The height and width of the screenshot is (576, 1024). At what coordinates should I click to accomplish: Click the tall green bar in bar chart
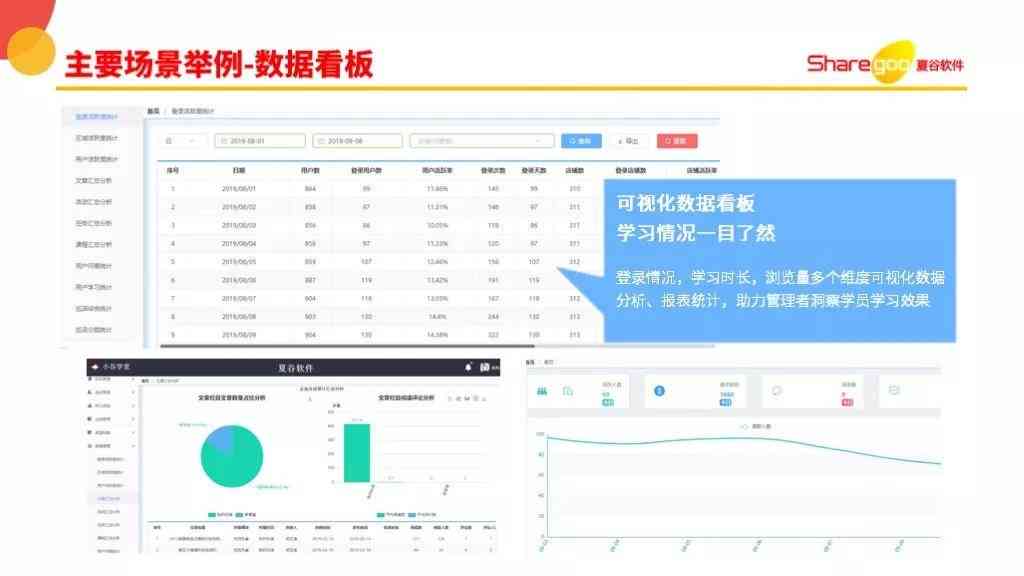point(357,453)
